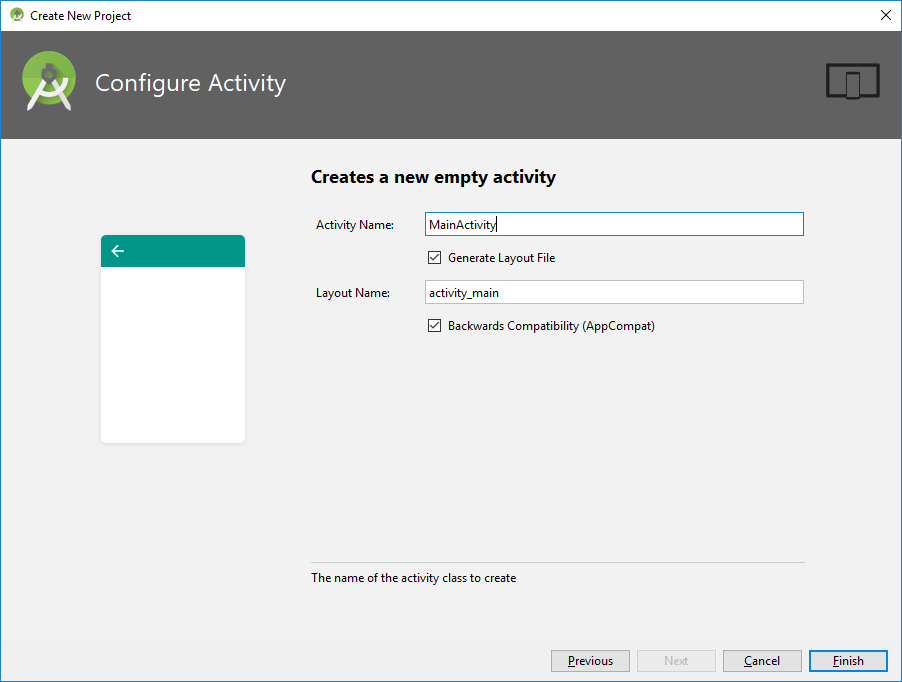This screenshot has width=902, height=682.
Task: Click the activity class help description text
Action: tap(413, 578)
